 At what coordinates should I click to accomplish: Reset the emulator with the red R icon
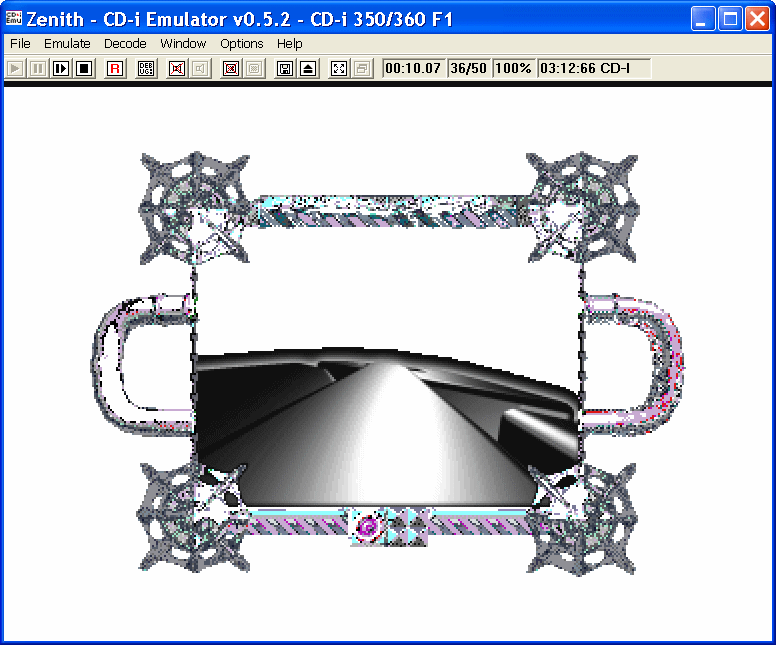click(115, 69)
